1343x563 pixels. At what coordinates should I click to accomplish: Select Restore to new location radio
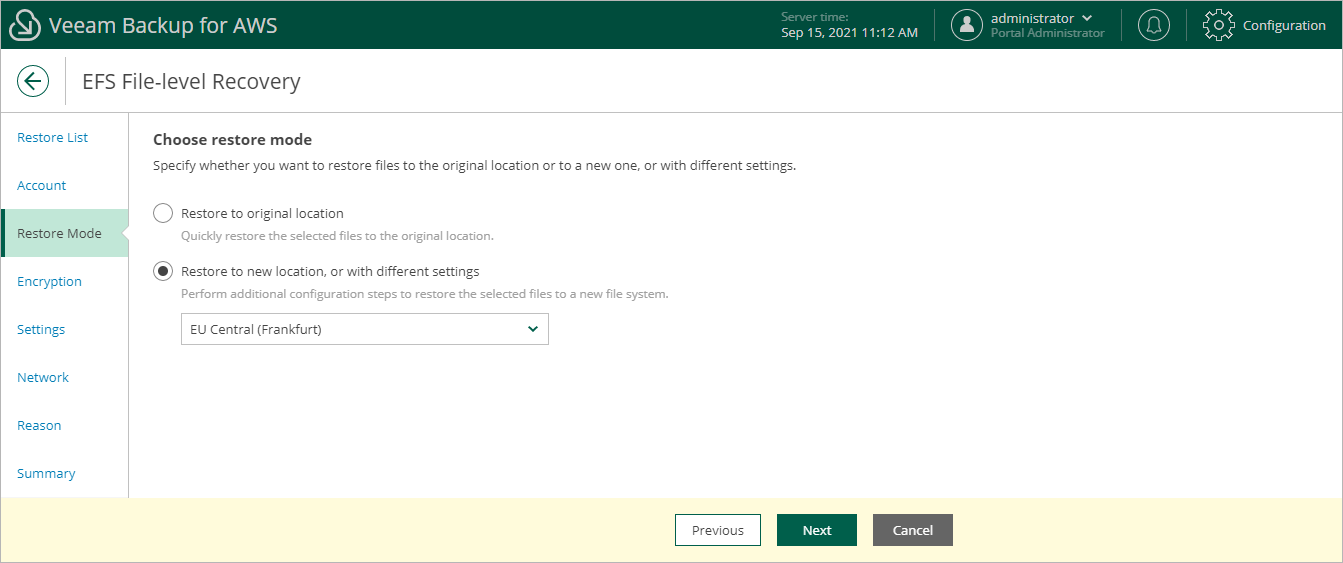coord(163,271)
